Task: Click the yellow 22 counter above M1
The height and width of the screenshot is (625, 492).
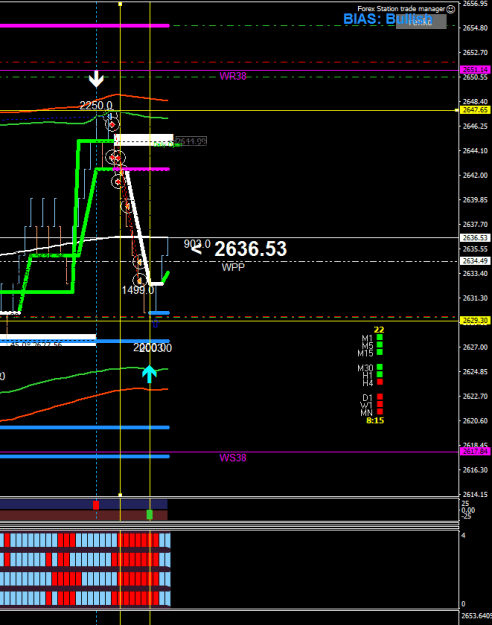Action: click(379, 330)
